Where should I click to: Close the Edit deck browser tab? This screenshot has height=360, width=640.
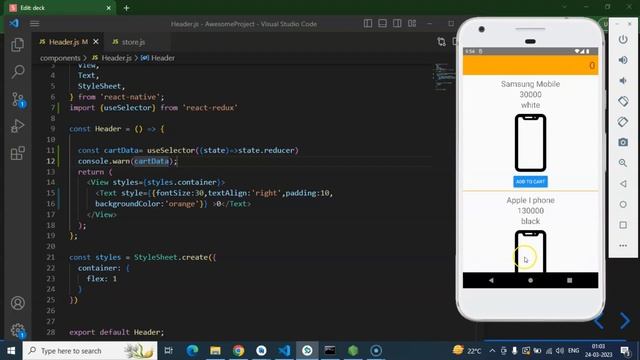point(109,8)
